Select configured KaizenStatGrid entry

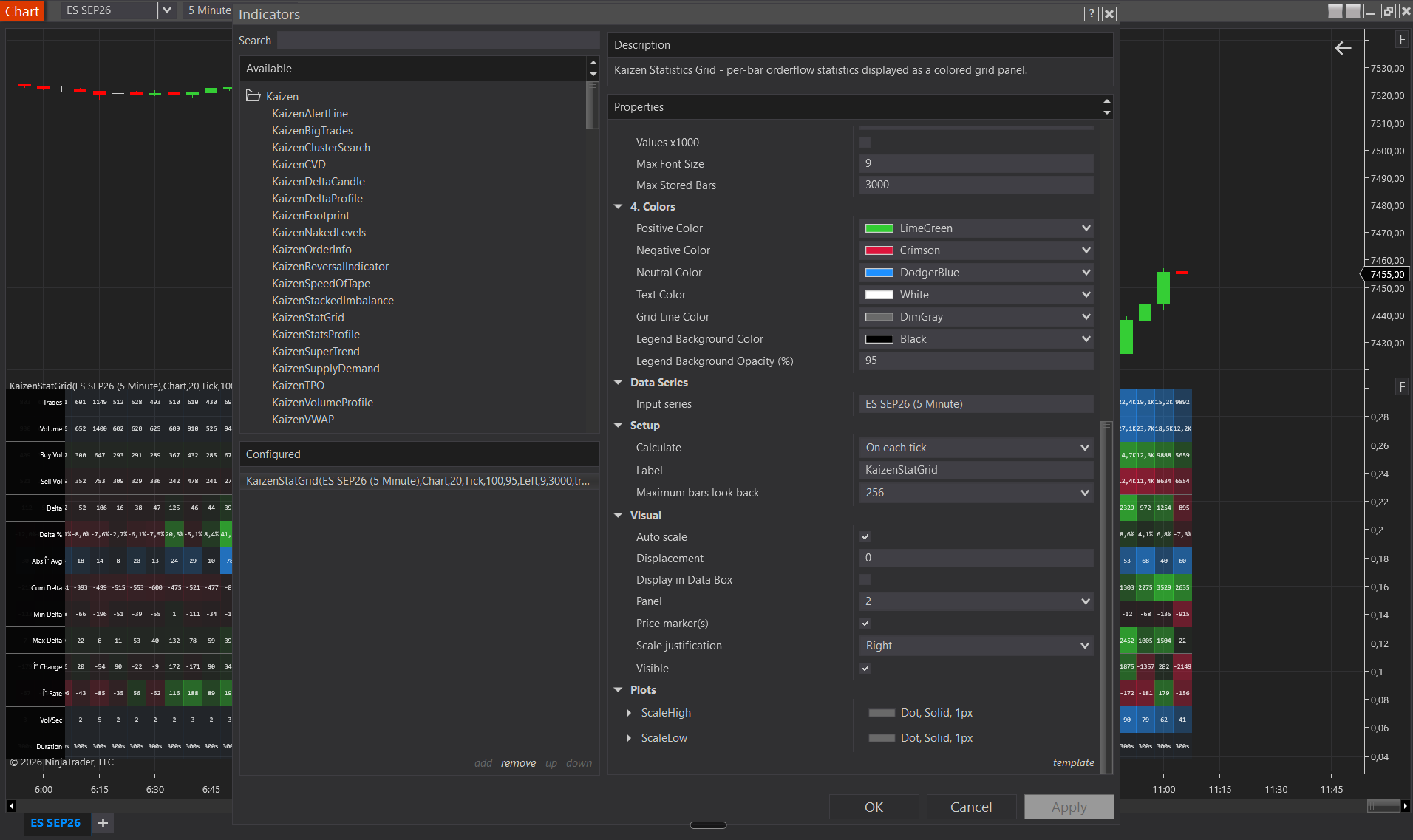coord(418,481)
